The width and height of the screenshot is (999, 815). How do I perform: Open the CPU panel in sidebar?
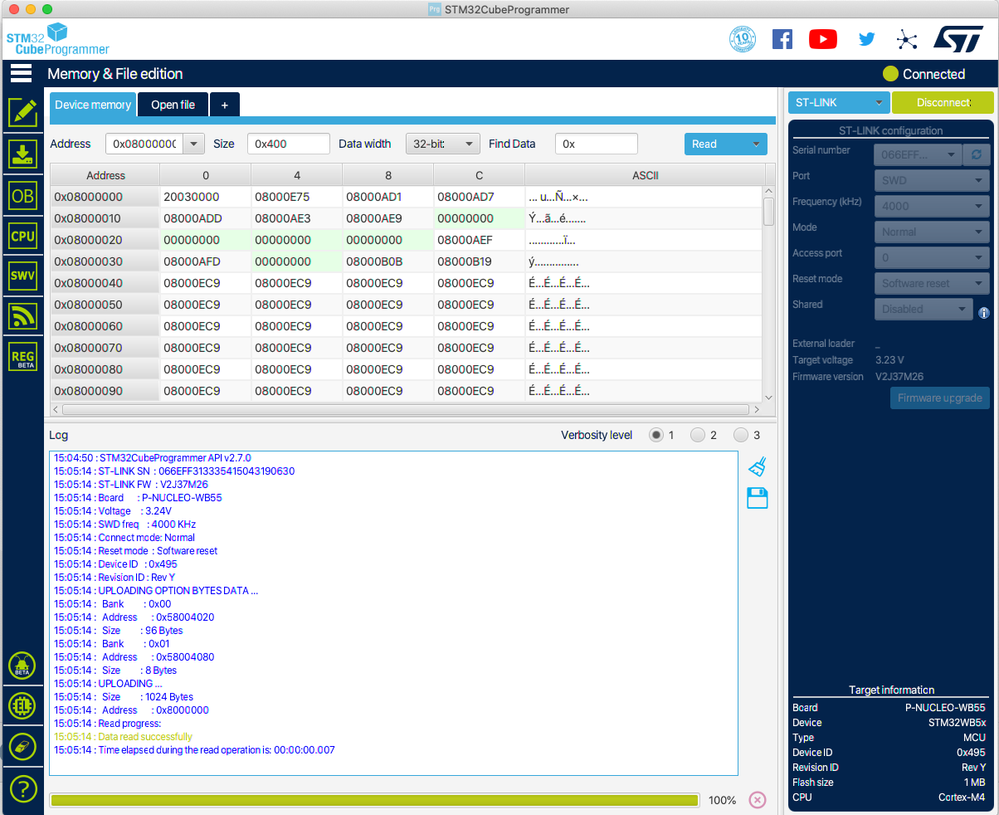tap(22, 236)
